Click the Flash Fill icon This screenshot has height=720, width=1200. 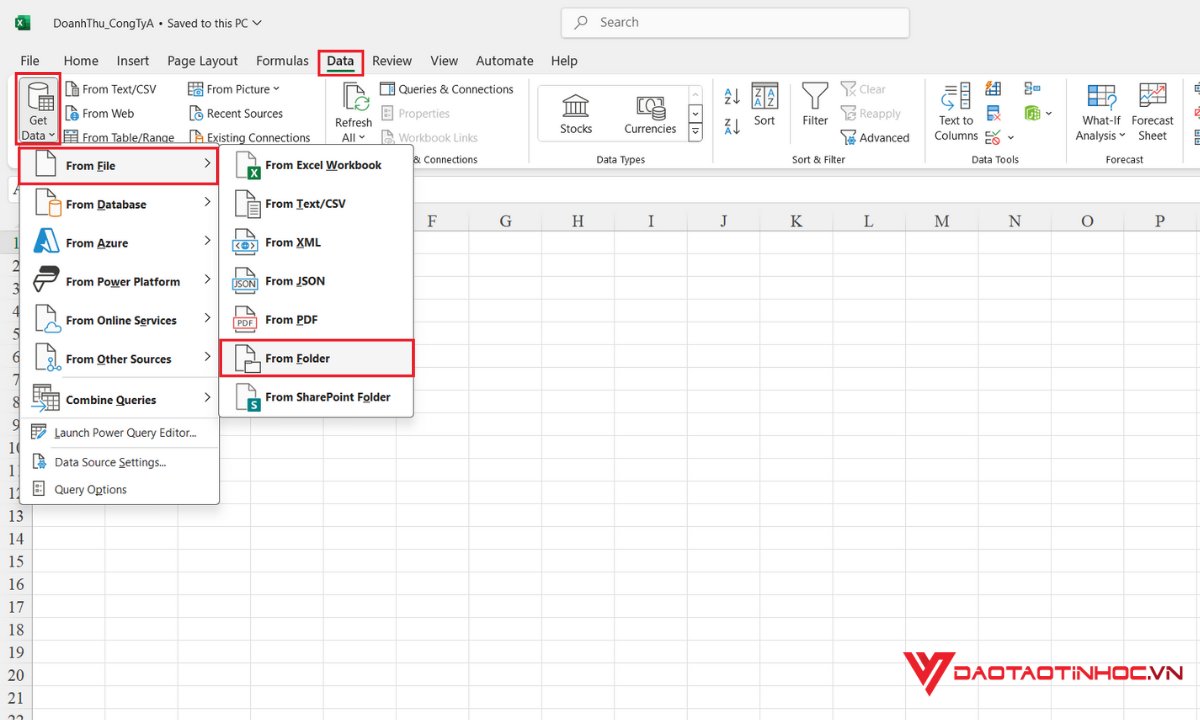(x=993, y=89)
